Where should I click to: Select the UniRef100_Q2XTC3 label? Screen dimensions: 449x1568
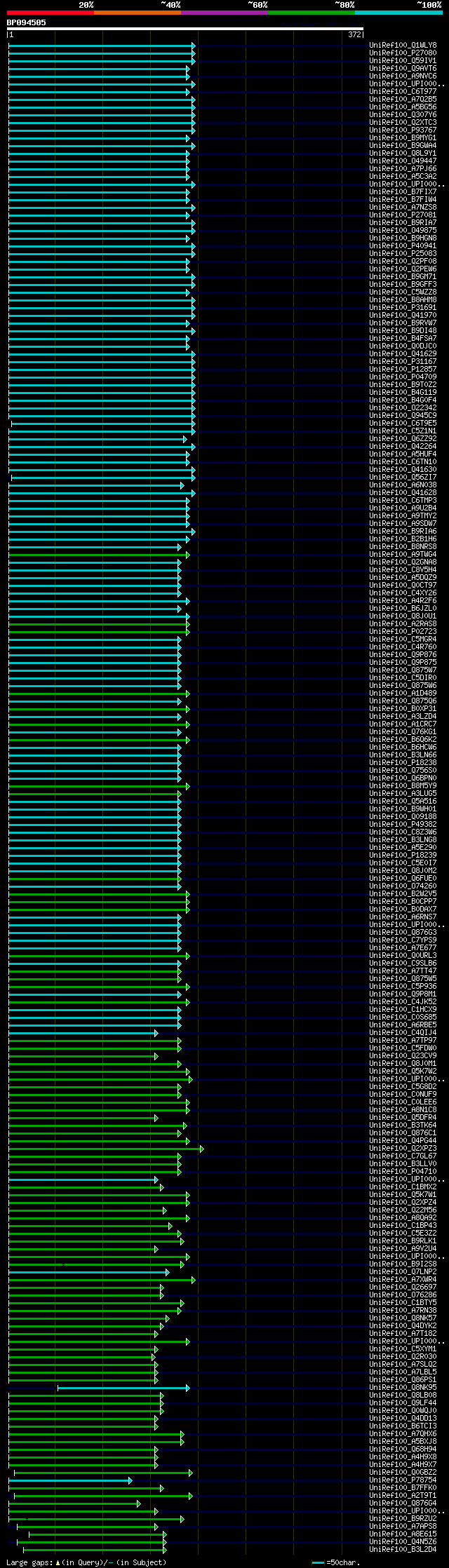click(x=403, y=123)
